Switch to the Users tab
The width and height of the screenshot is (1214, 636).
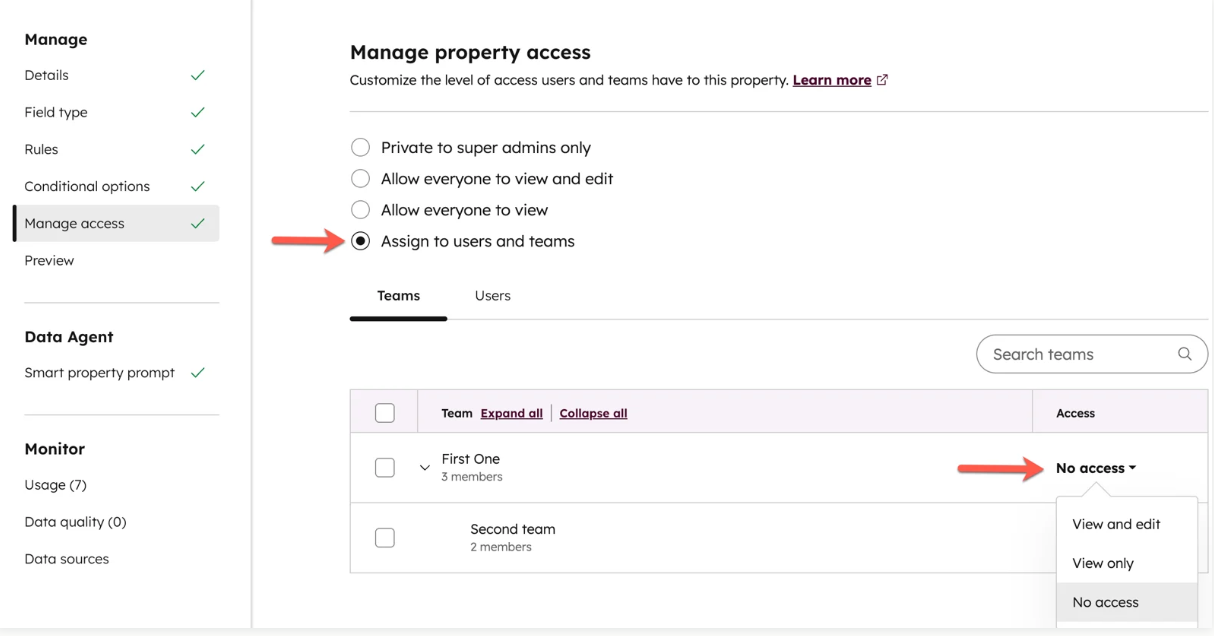492,296
